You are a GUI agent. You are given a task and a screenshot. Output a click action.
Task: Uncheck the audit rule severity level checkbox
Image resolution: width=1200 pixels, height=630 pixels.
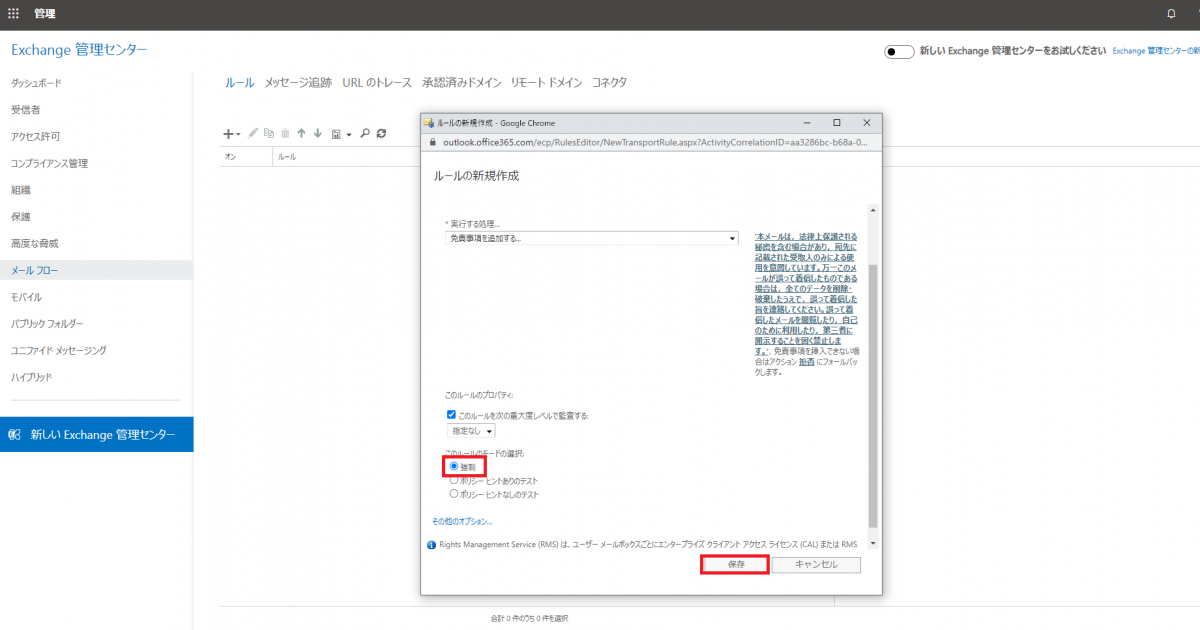point(452,414)
